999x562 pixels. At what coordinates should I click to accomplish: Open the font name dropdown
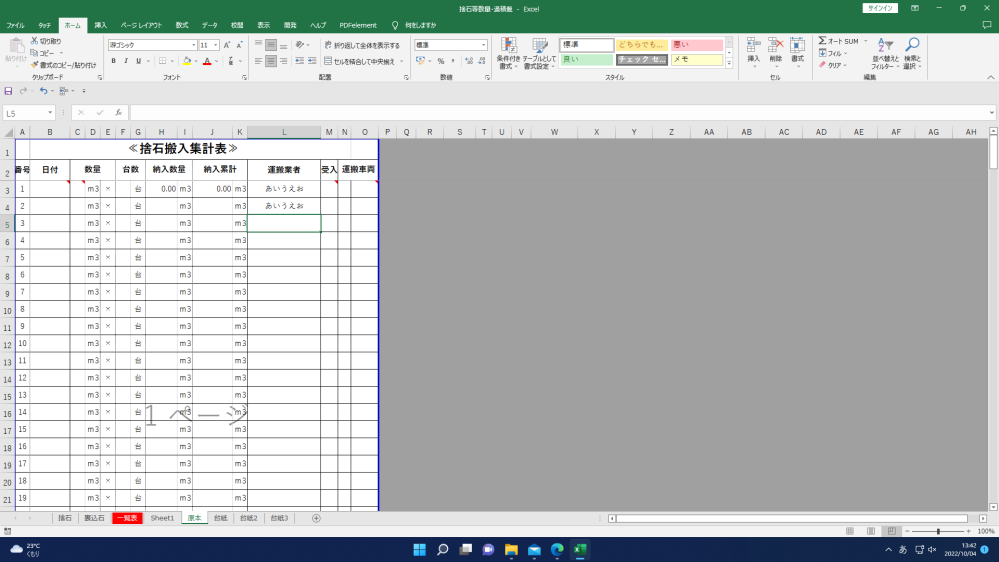(194, 45)
